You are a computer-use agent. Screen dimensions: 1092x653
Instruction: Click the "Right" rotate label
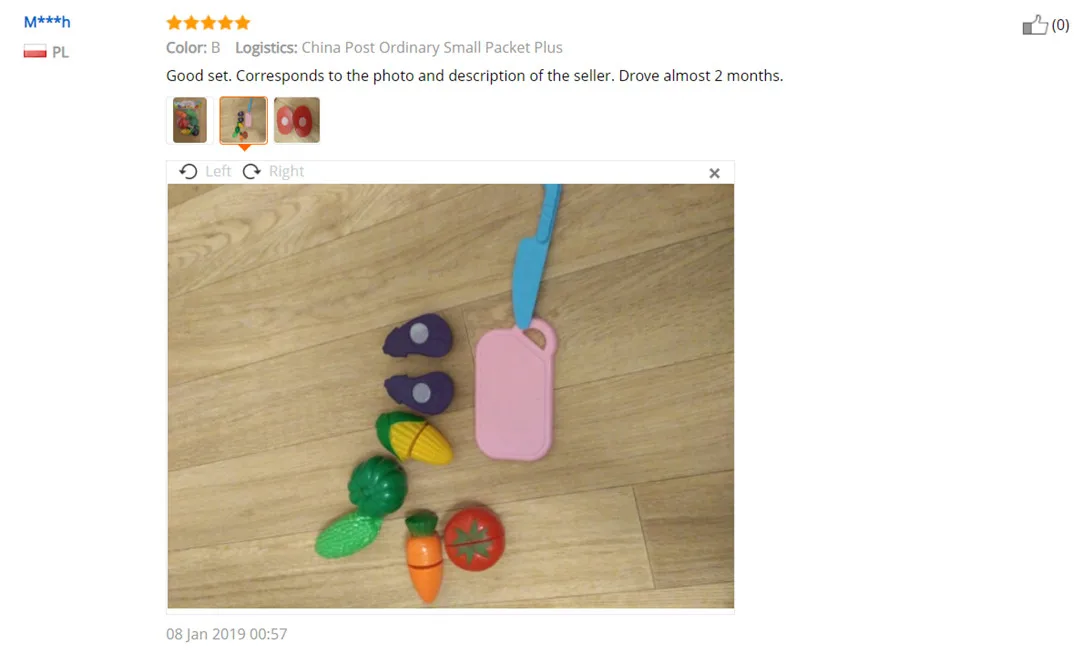(286, 171)
